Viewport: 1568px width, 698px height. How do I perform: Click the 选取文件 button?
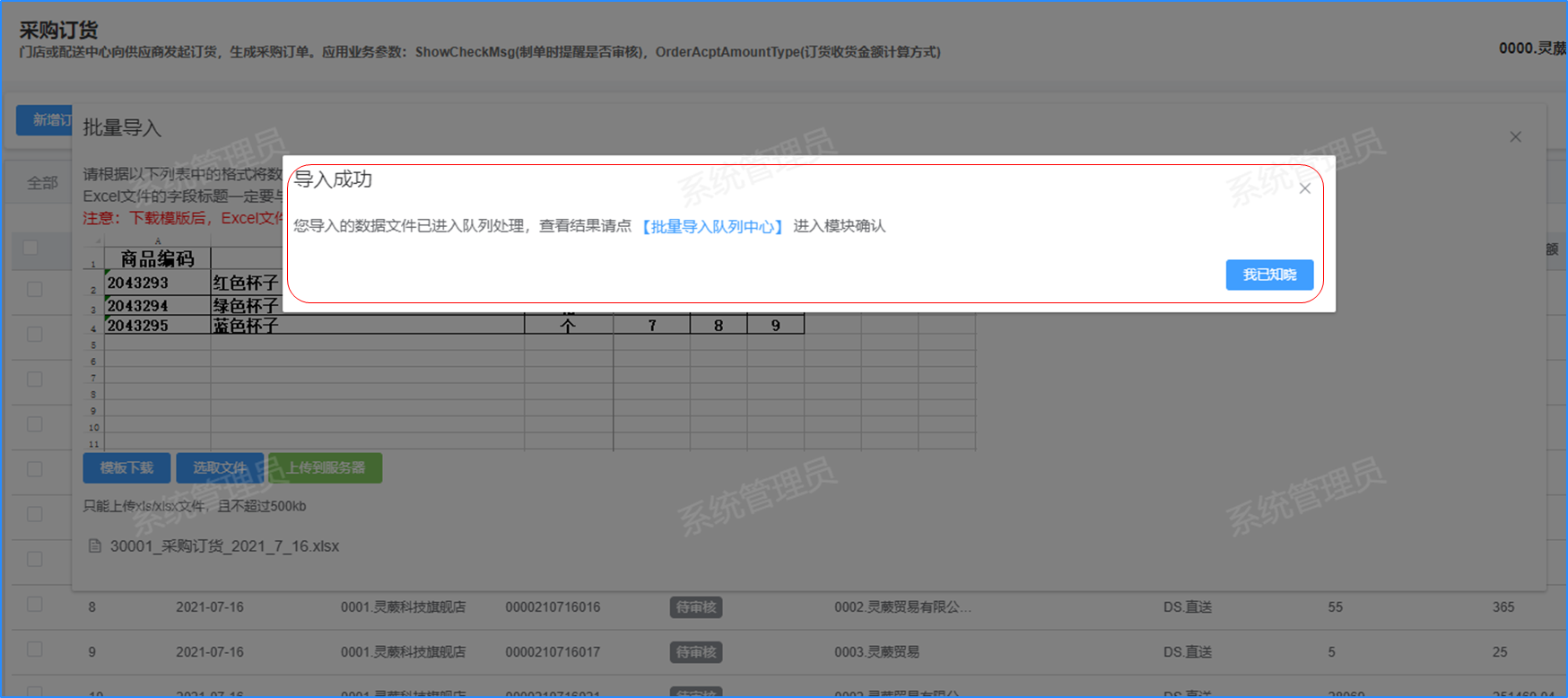click(x=220, y=467)
